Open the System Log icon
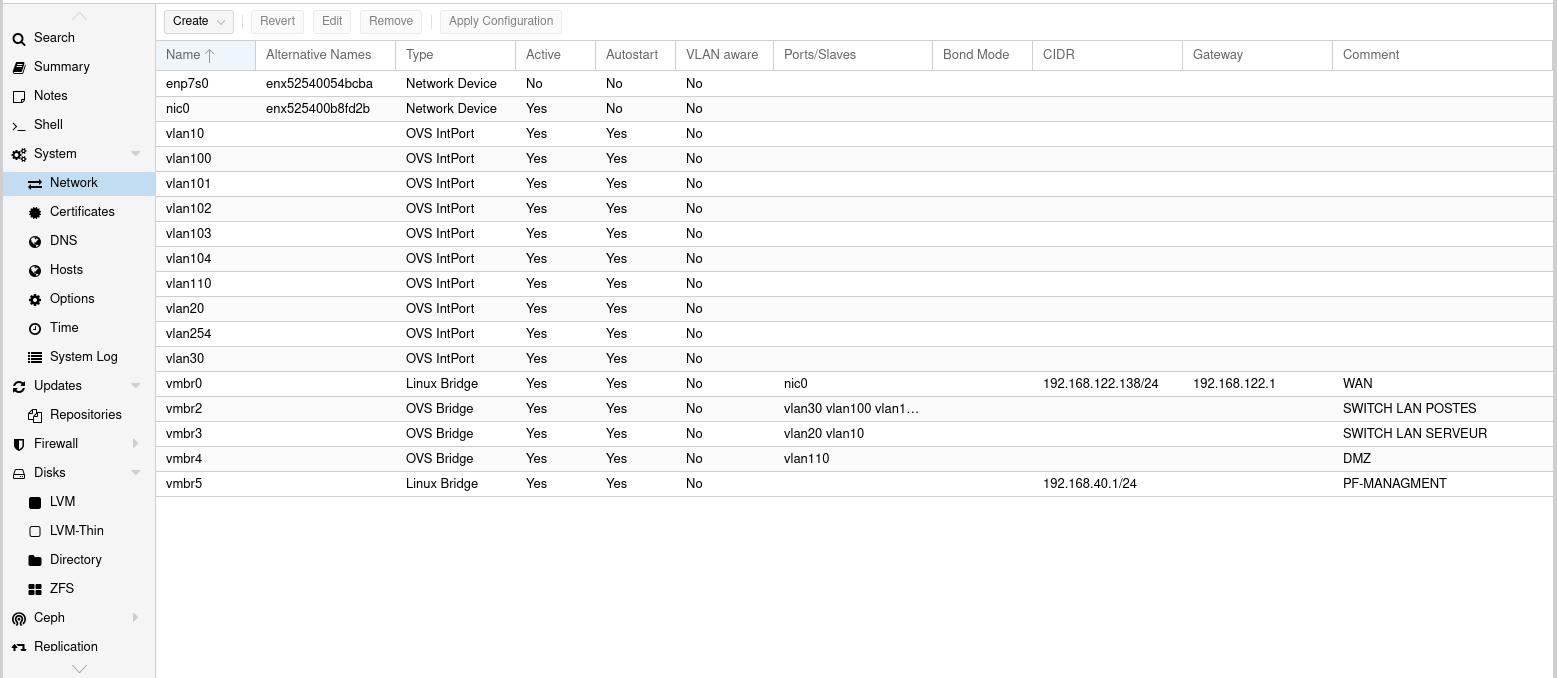This screenshot has width=1557, height=678. 36,356
